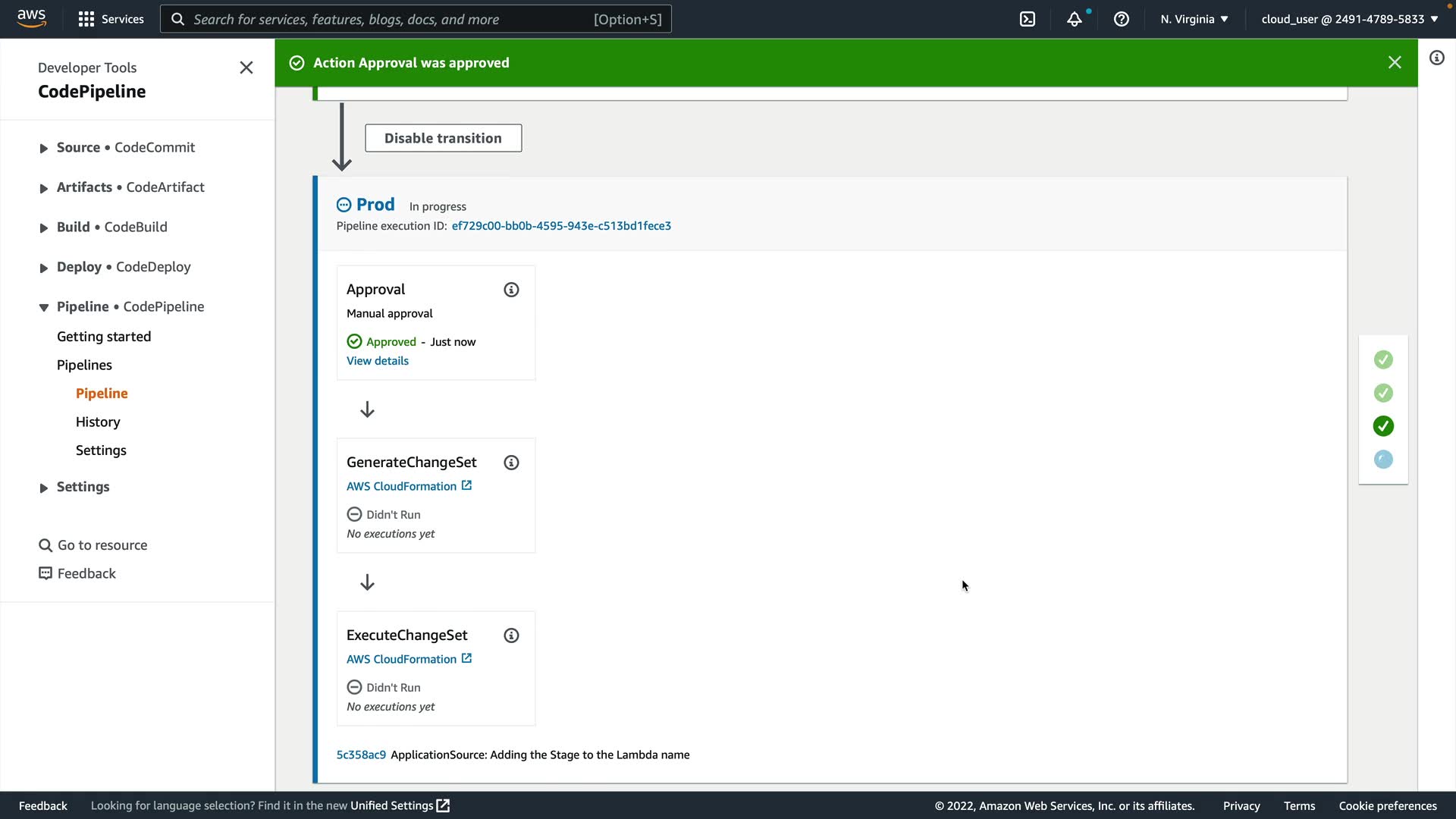Image resolution: width=1456 pixels, height=819 pixels.
Task: Open the cloud_user account menu
Action: pos(1349,19)
